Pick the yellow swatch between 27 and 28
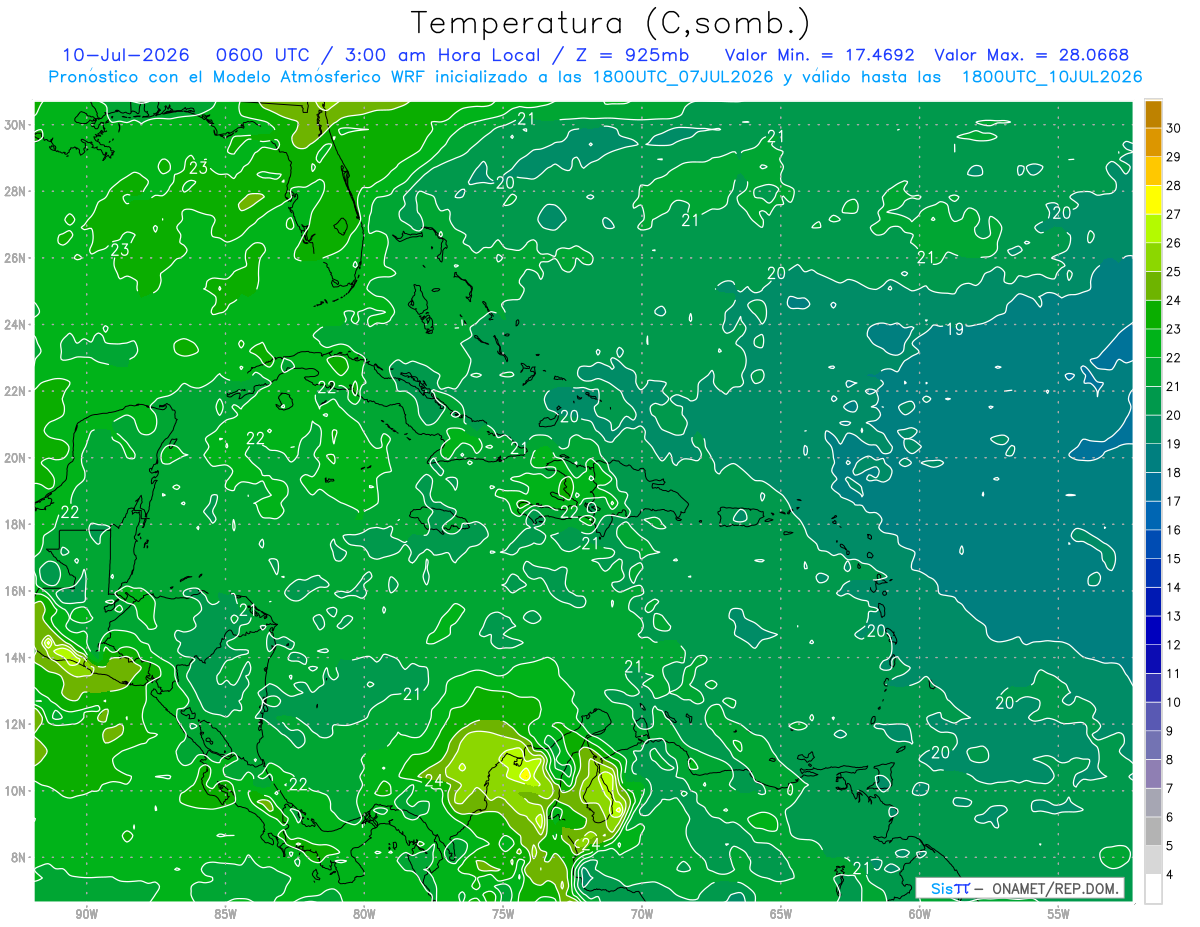 (x=1153, y=200)
